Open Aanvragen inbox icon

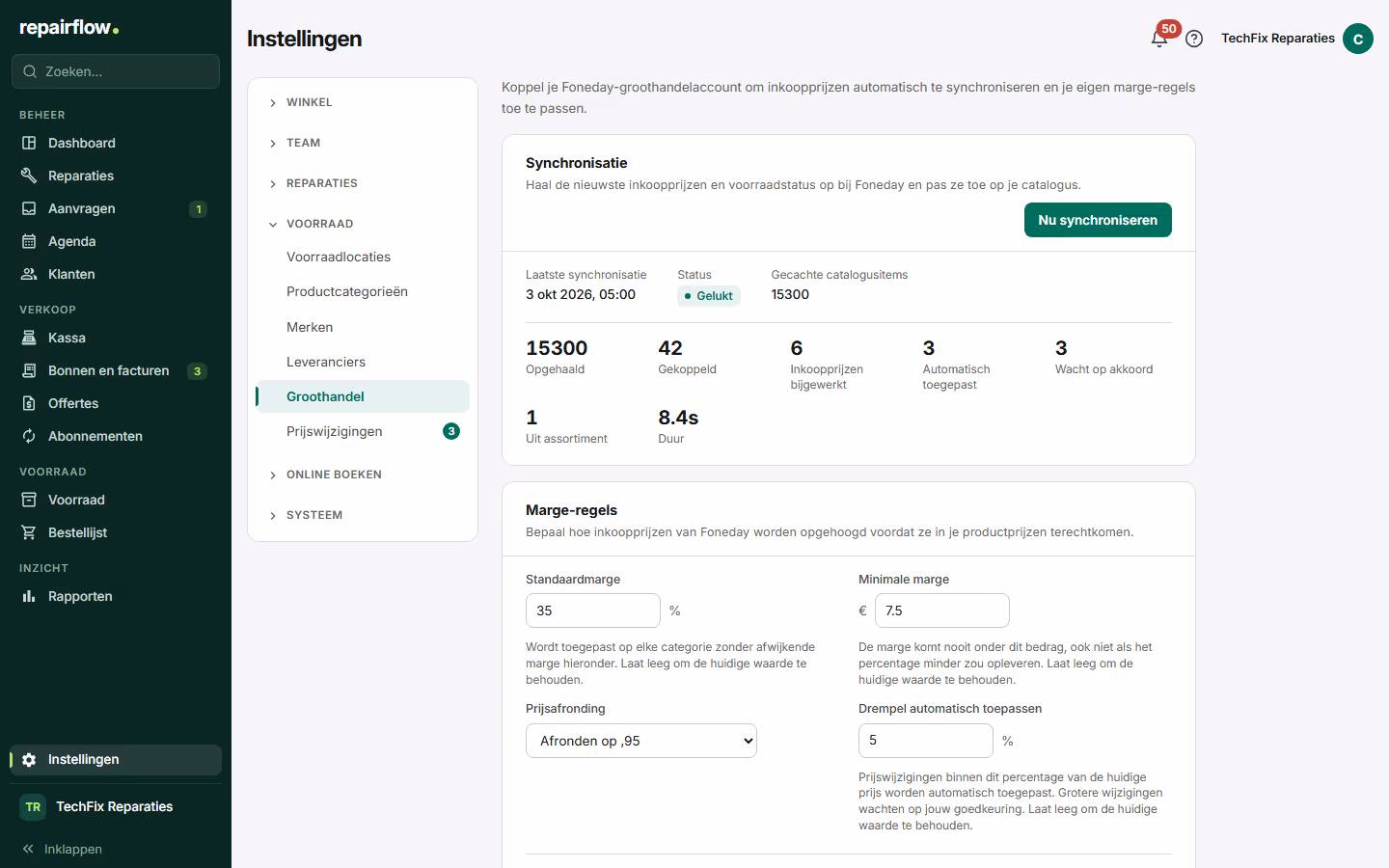tap(29, 208)
